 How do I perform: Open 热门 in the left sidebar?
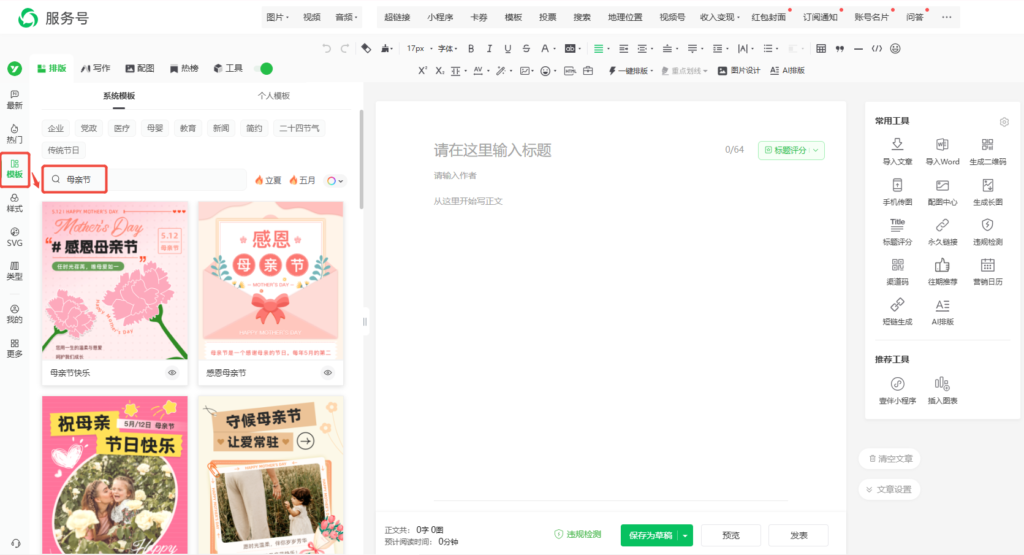[x=14, y=134]
